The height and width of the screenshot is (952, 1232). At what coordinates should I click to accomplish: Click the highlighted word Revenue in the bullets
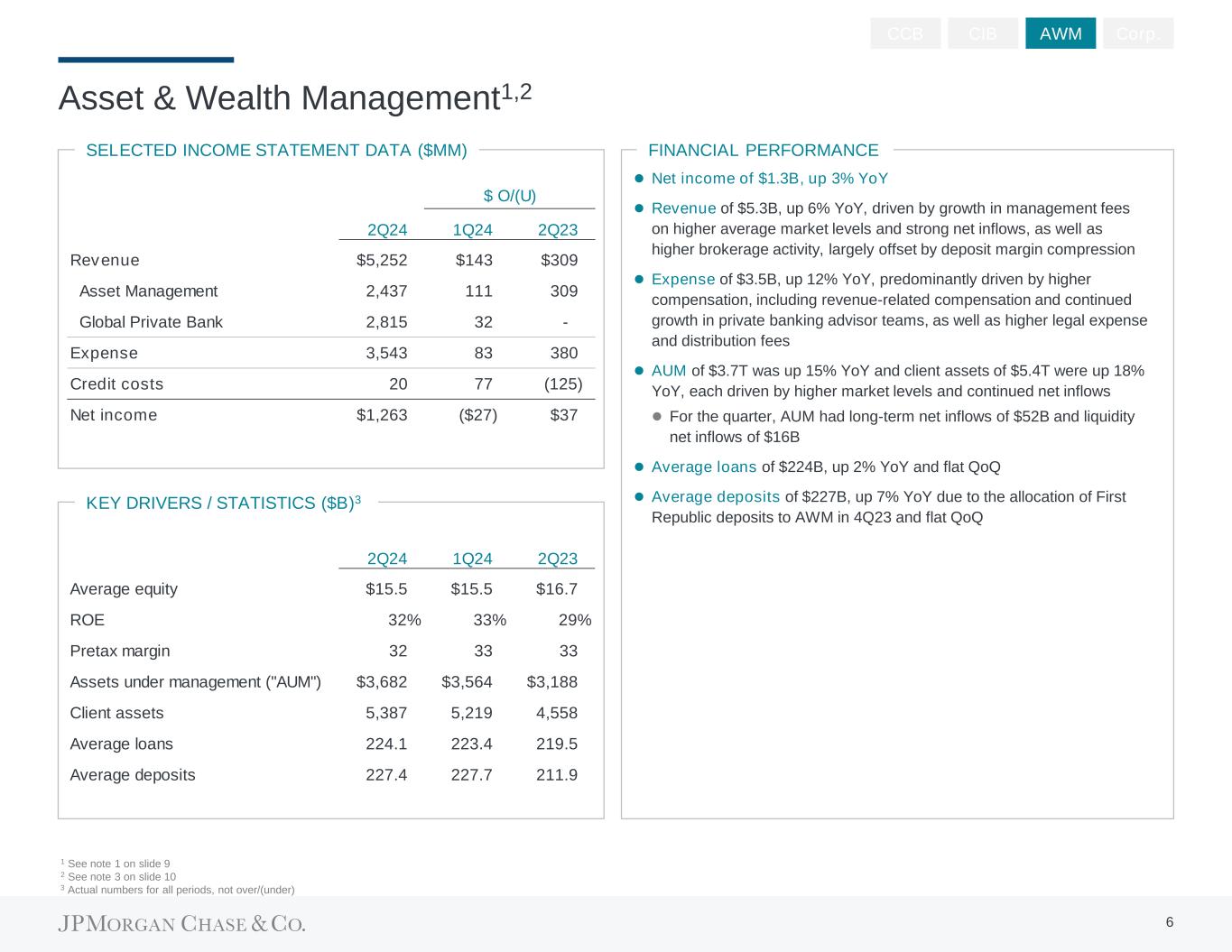683,208
